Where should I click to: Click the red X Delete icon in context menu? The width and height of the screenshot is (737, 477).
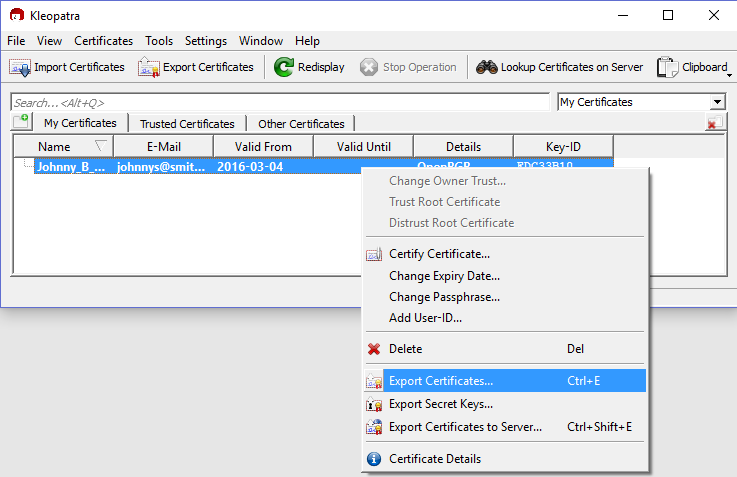tap(374, 349)
